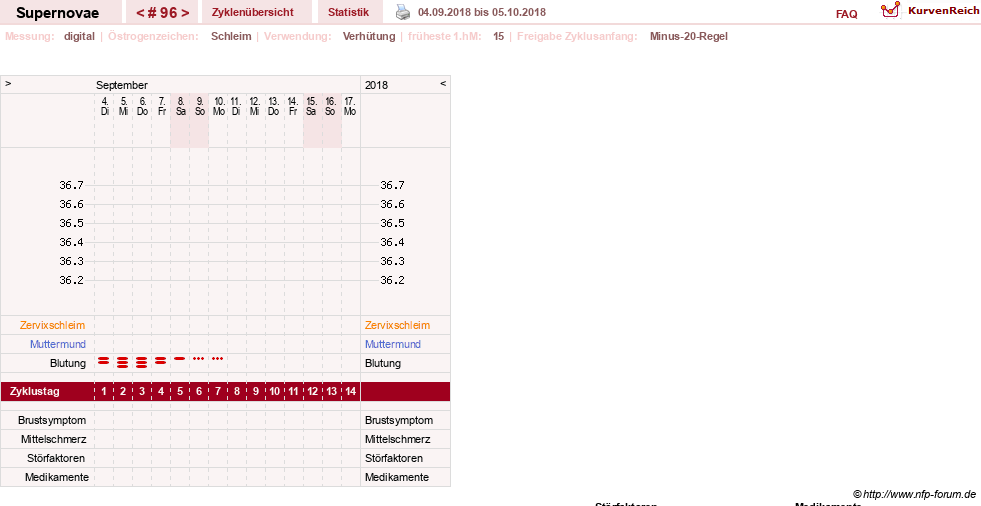This screenshot has height=506, width=981.
Task: Select the 8. Sa date column header
Action: 181,106
